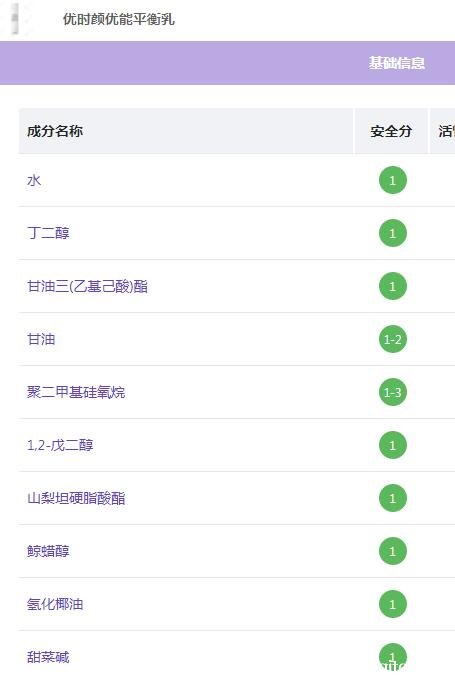Open the 甘油 ingredient link
Image resolution: width=455 pixels, height=681 pixels.
pyautogui.click(x=41, y=339)
